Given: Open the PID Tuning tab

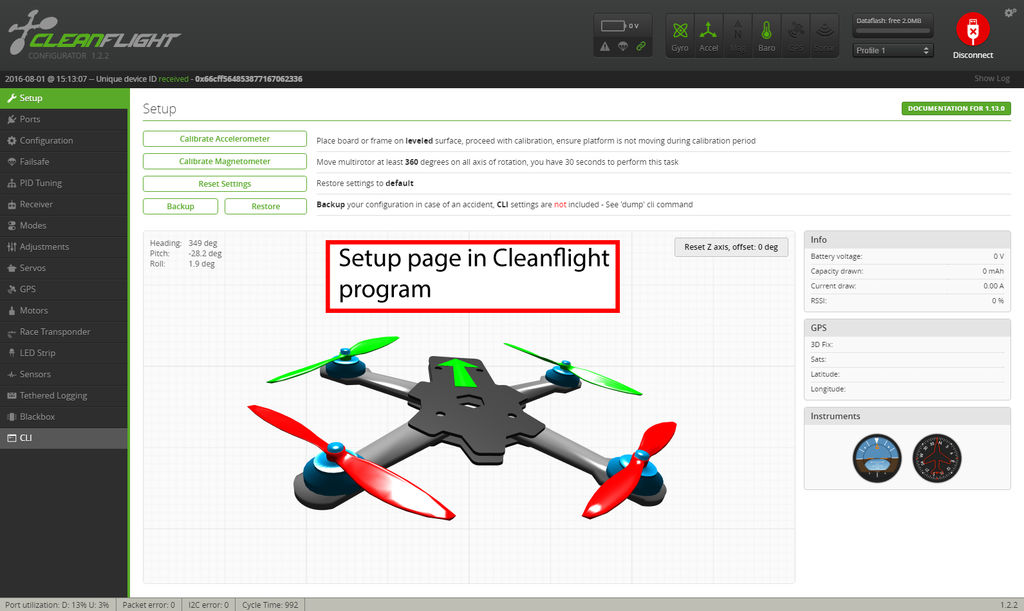Looking at the screenshot, I should coord(64,183).
